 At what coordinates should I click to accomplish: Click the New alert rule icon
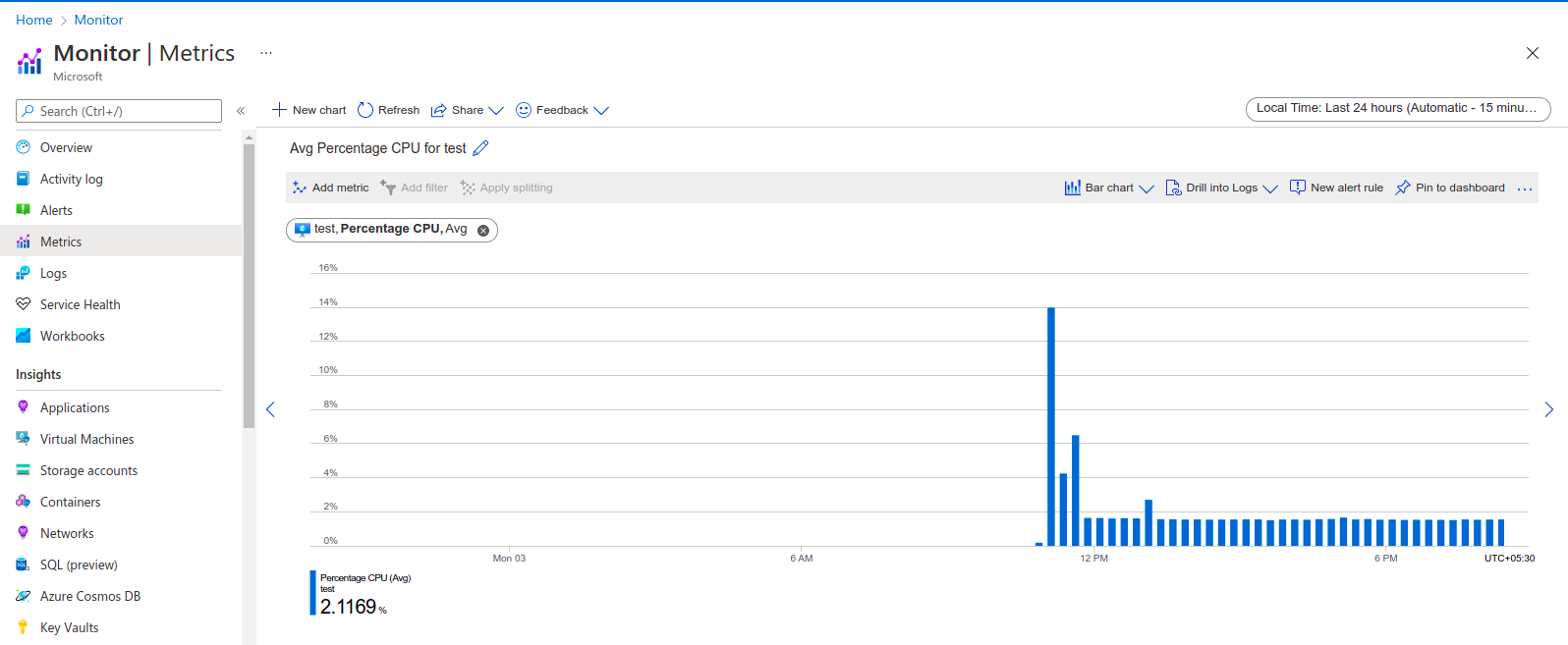click(1298, 188)
